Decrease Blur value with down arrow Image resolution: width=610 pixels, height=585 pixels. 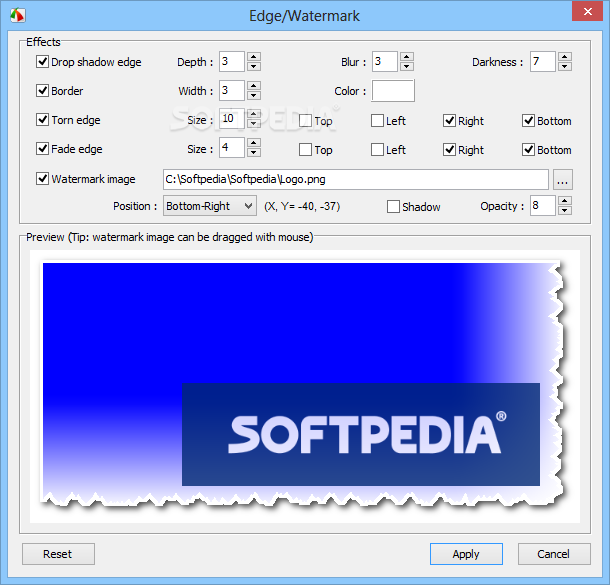(x=407, y=67)
